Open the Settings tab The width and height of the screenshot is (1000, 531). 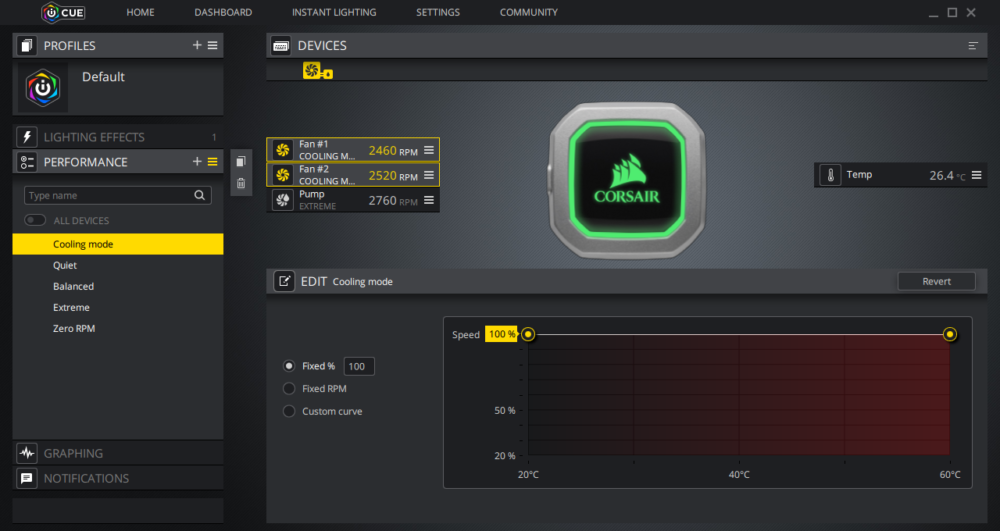click(438, 12)
